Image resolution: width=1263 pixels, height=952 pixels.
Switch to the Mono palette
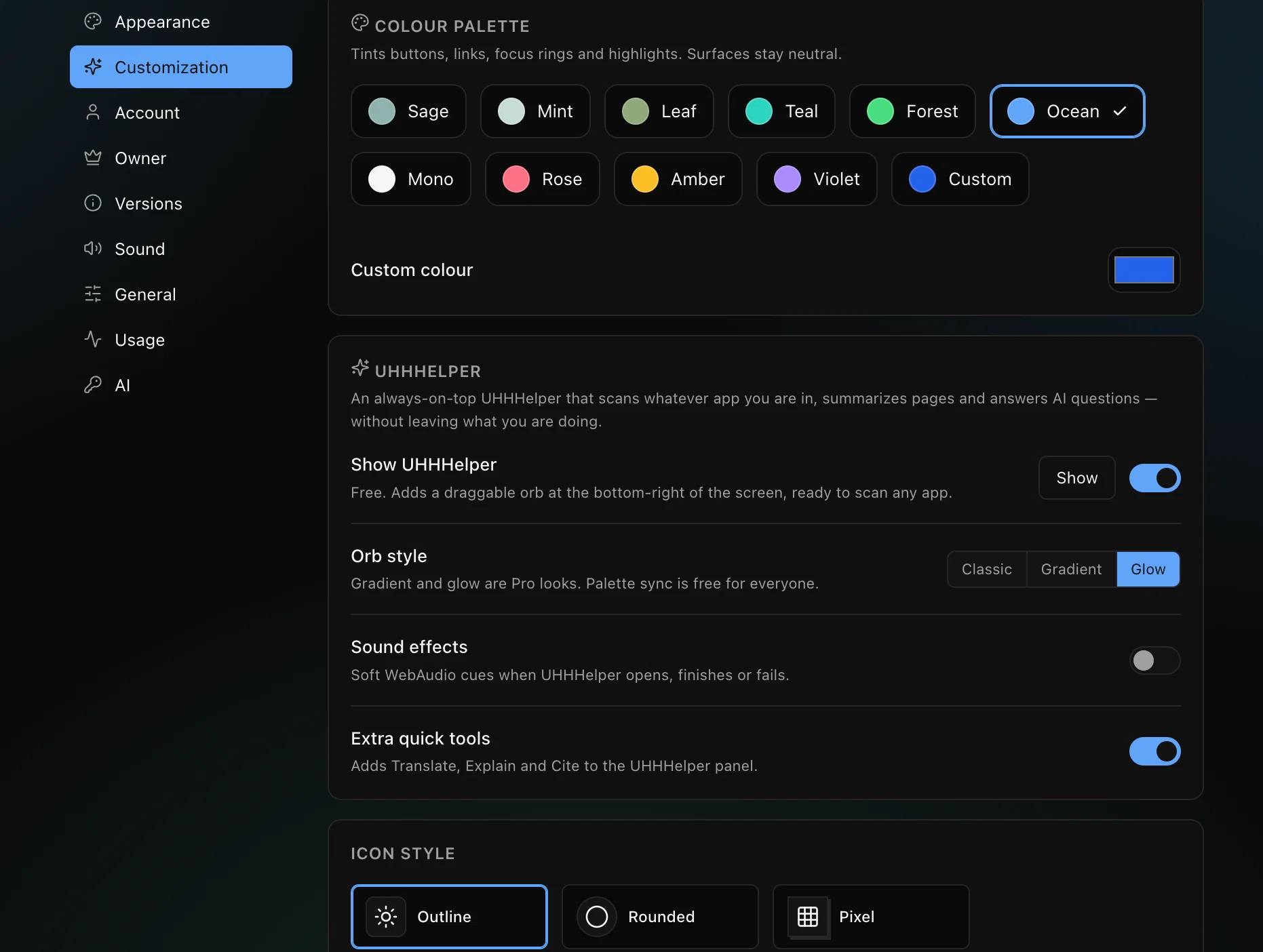click(x=411, y=179)
